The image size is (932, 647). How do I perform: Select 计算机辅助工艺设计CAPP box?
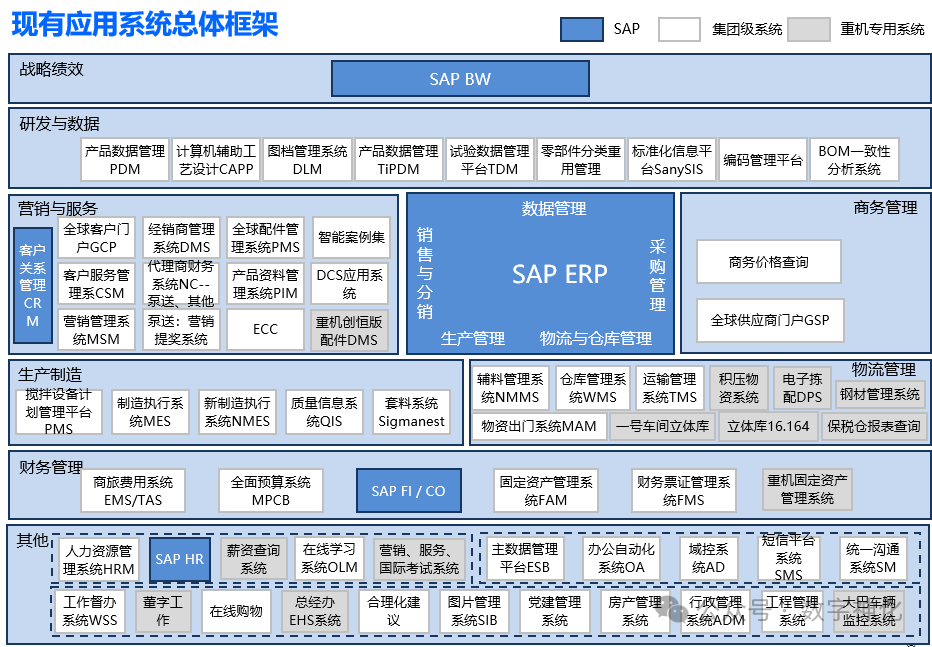[x=216, y=160]
